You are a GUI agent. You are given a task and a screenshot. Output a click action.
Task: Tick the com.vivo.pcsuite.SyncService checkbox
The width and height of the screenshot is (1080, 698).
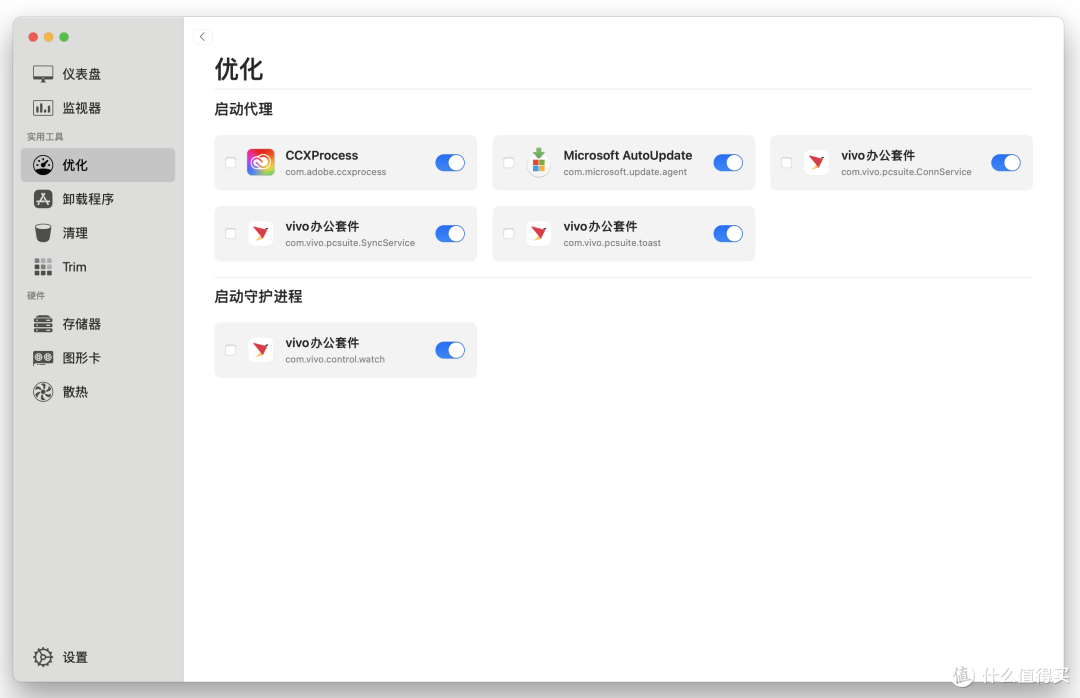[x=231, y=234]
